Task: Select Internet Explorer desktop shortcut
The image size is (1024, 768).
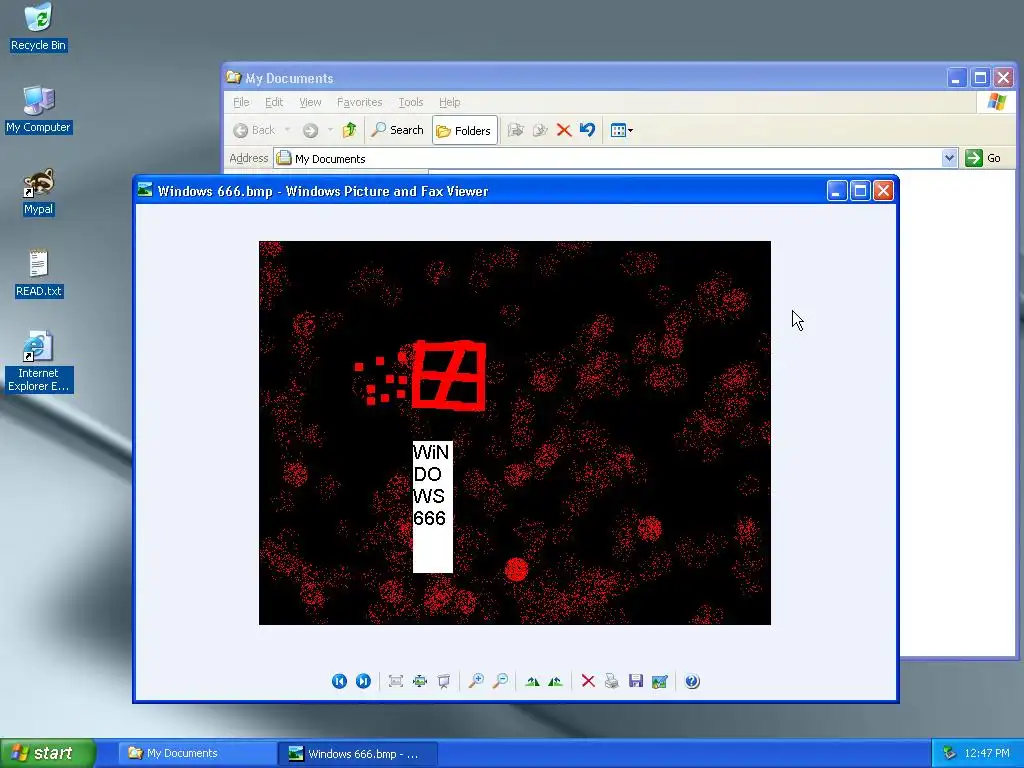Action: [38, 361]
